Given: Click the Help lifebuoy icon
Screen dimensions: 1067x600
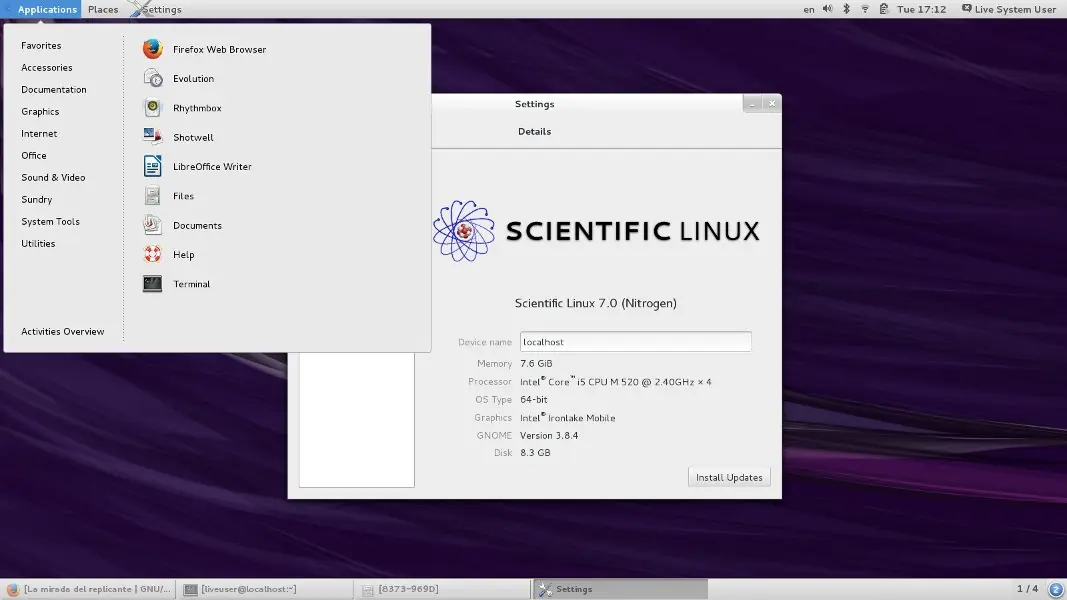Looking at the screenshot, I should pos(152,254).
